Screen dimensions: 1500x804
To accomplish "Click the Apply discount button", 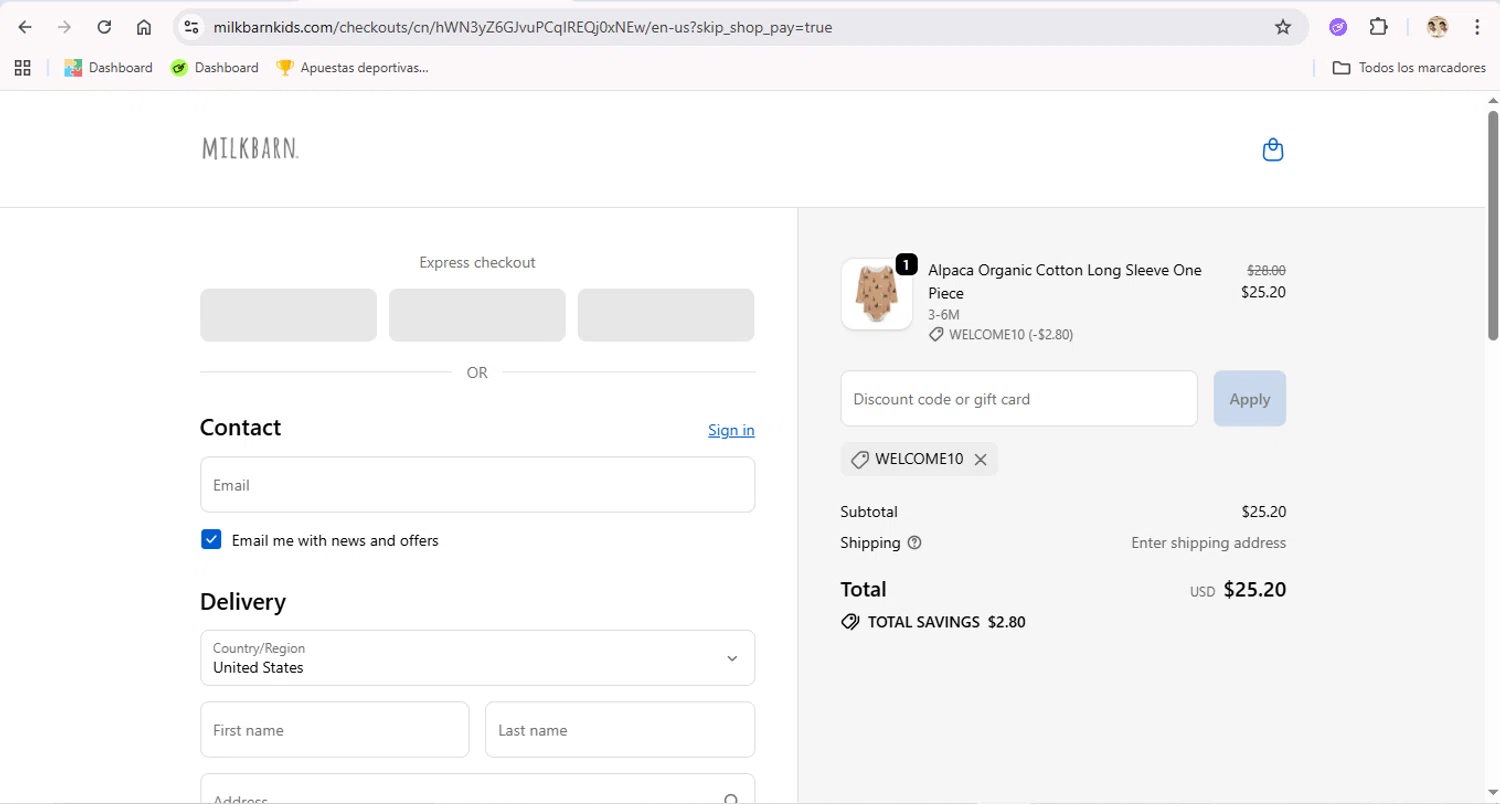I will click(x=1249, y=399).
